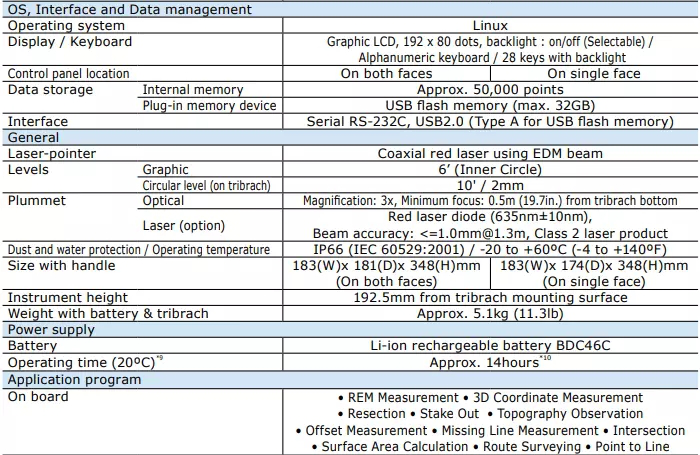
Task: Click the 'Instrument height' row label
Action: point(68,297)
